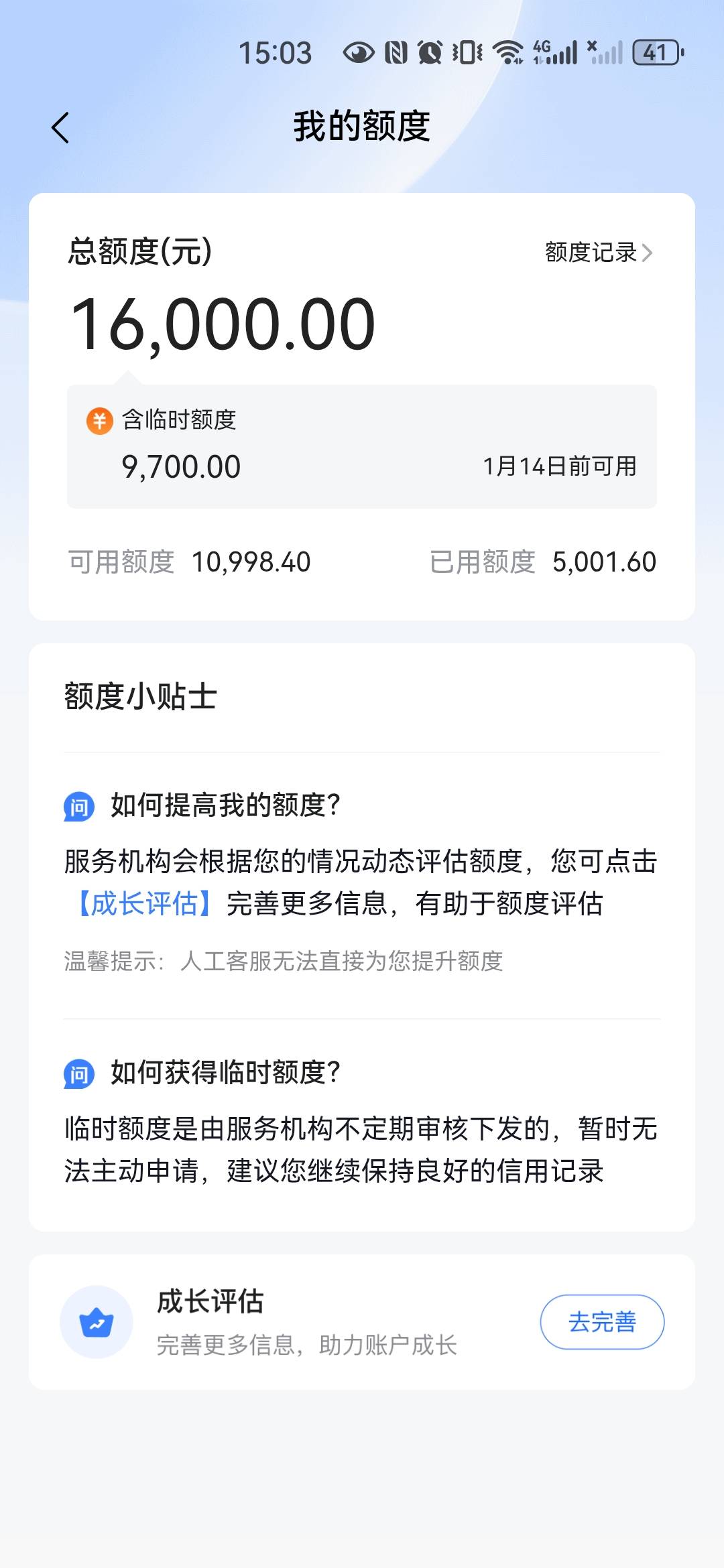Tap the 已用额度 5,001.60 value

604,562
